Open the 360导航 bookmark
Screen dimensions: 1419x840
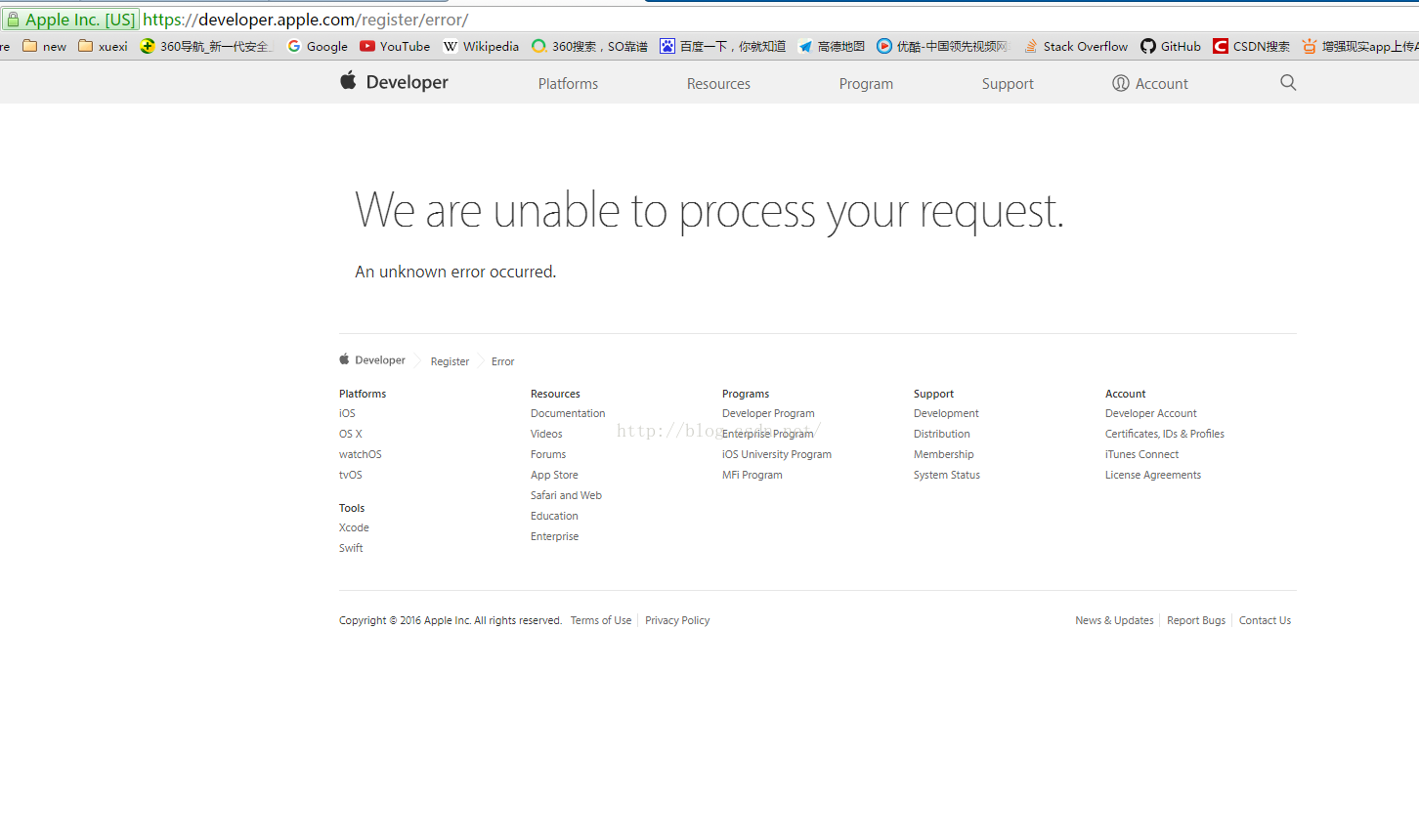[206, 46]
